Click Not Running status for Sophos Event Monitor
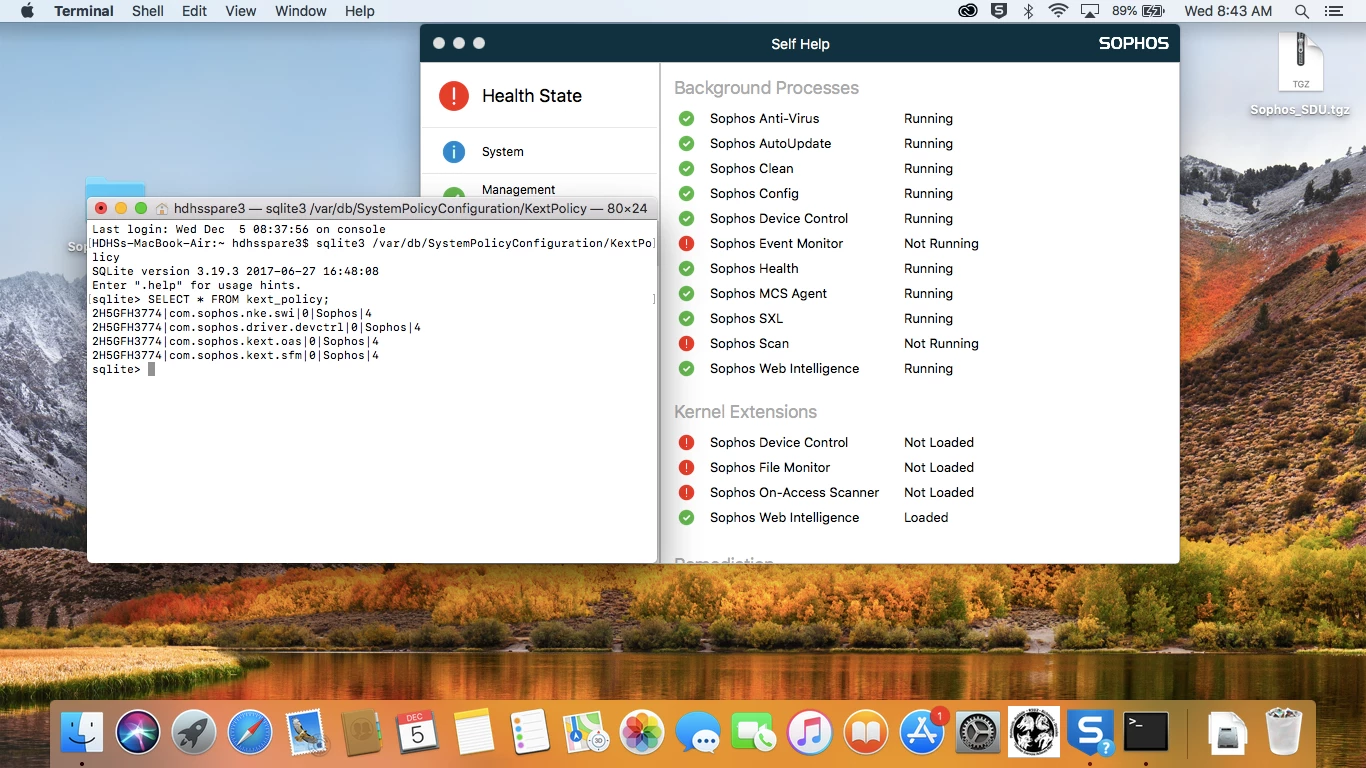1366x768 pixels. (941, 243)
